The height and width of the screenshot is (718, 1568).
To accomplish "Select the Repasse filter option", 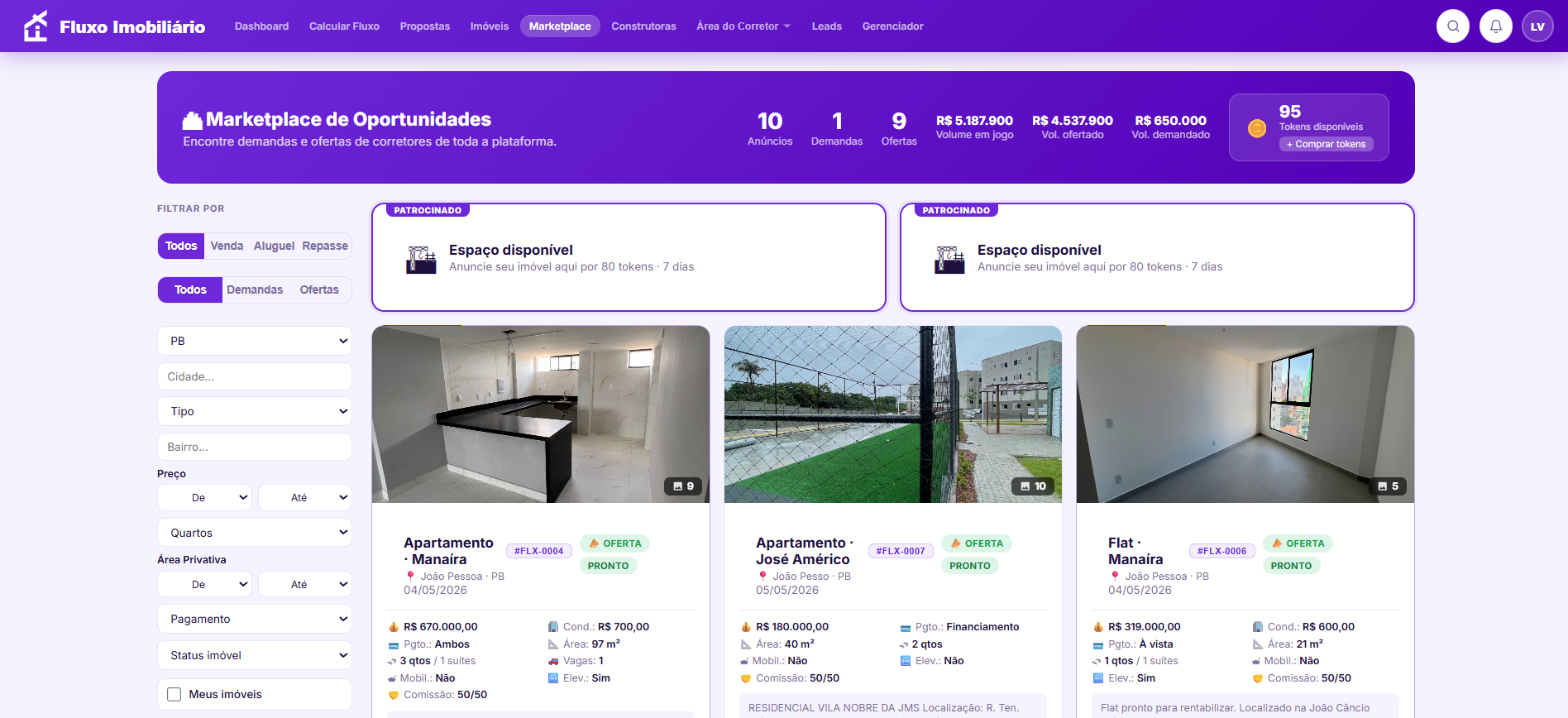I will [325, 246].
